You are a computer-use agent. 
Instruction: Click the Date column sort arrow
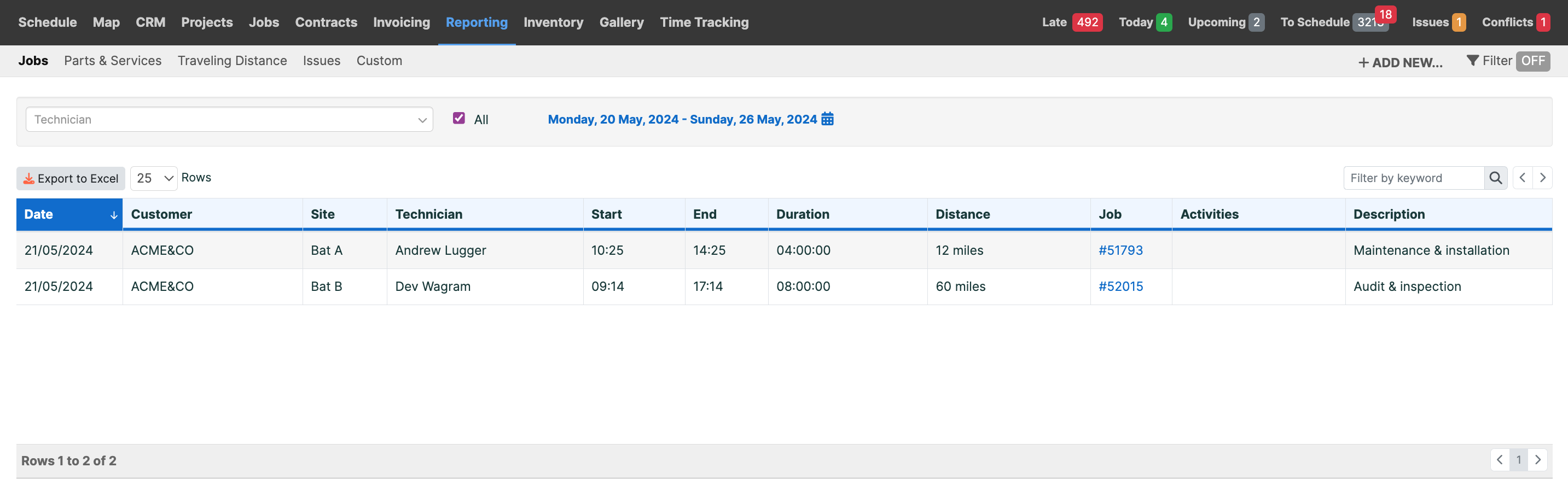coord(114,215)
